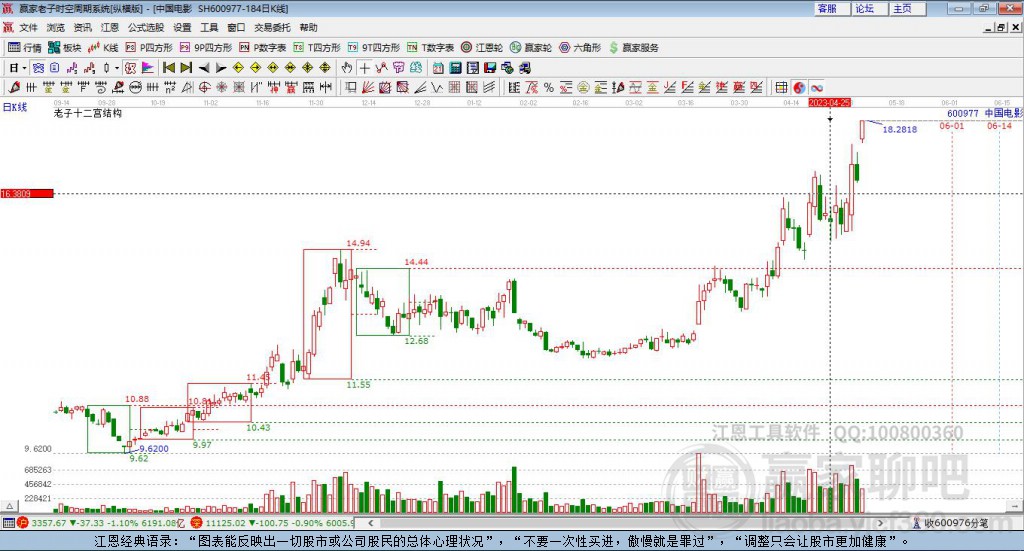The width and height of the screenshot is (1024, 551).
Task: Expand the candlestick style dropdown arrow
Action: (x=117, y=68)
